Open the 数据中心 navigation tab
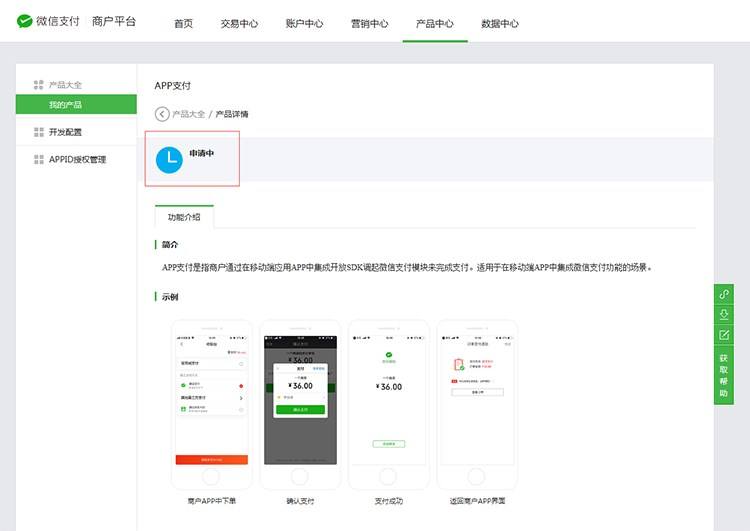 (499, 24)
